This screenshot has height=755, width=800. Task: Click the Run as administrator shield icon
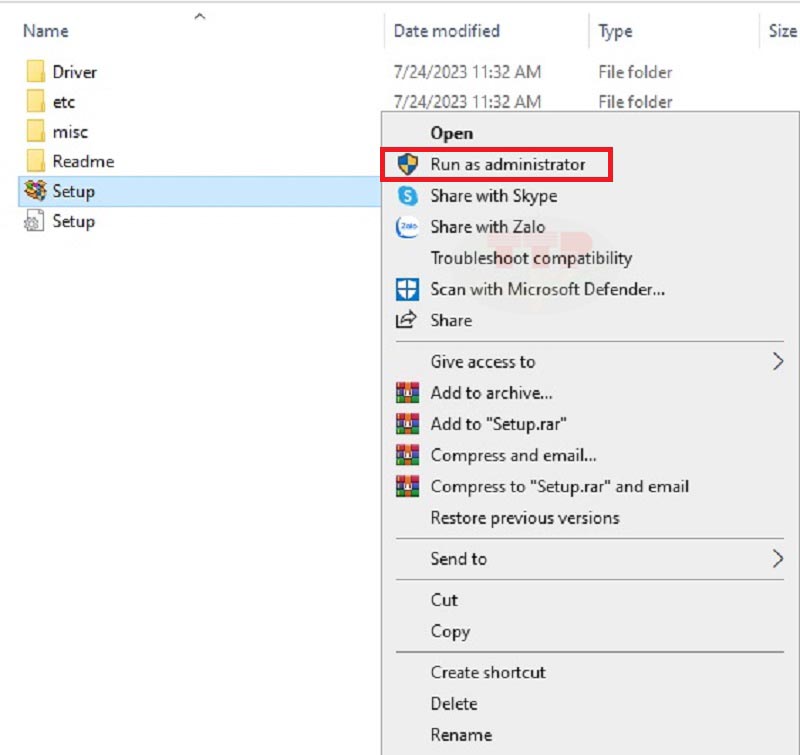point(407,164)
